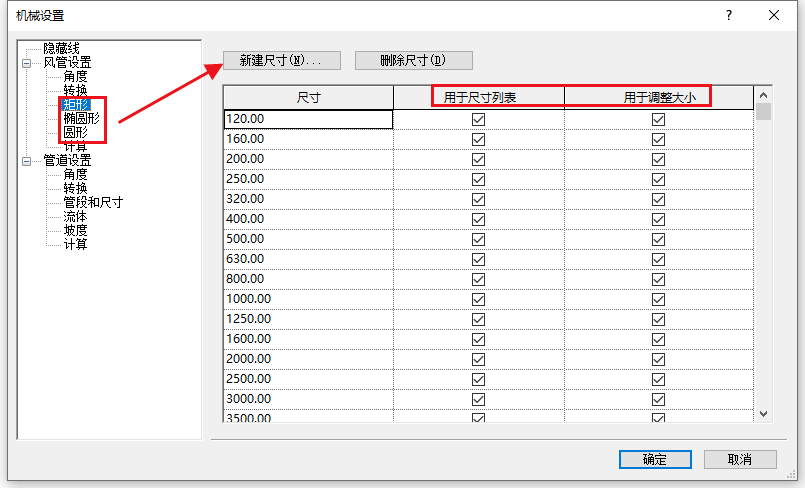Image resolution: width=805 pixels, height=488 pixels.
Task: Click the 新建尺寸(N)... button
Action: pos(282,61)
